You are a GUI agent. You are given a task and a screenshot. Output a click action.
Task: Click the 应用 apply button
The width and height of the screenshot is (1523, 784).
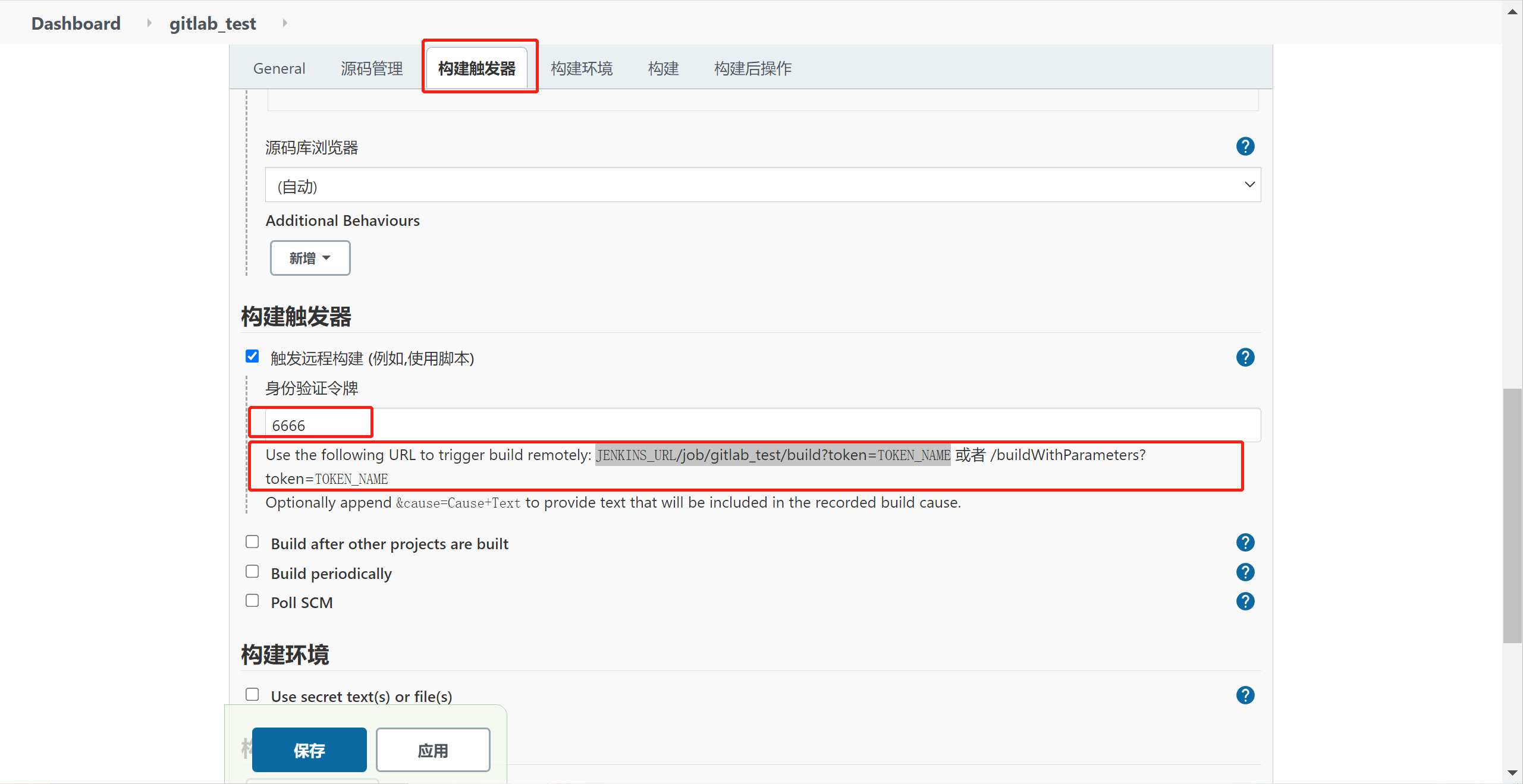click(x=433, y=750)
